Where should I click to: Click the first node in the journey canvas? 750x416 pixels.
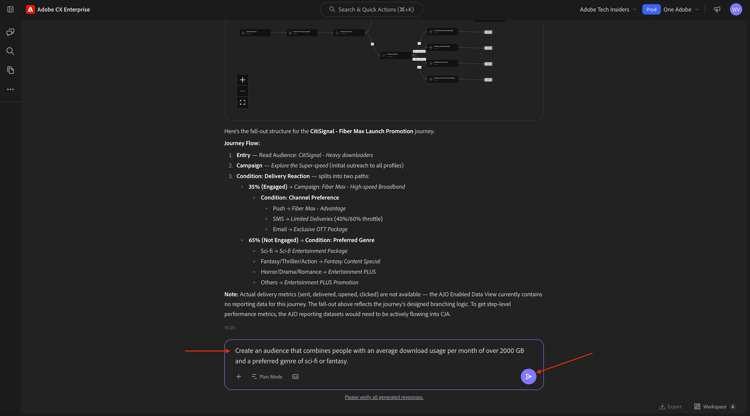point(255,33)
